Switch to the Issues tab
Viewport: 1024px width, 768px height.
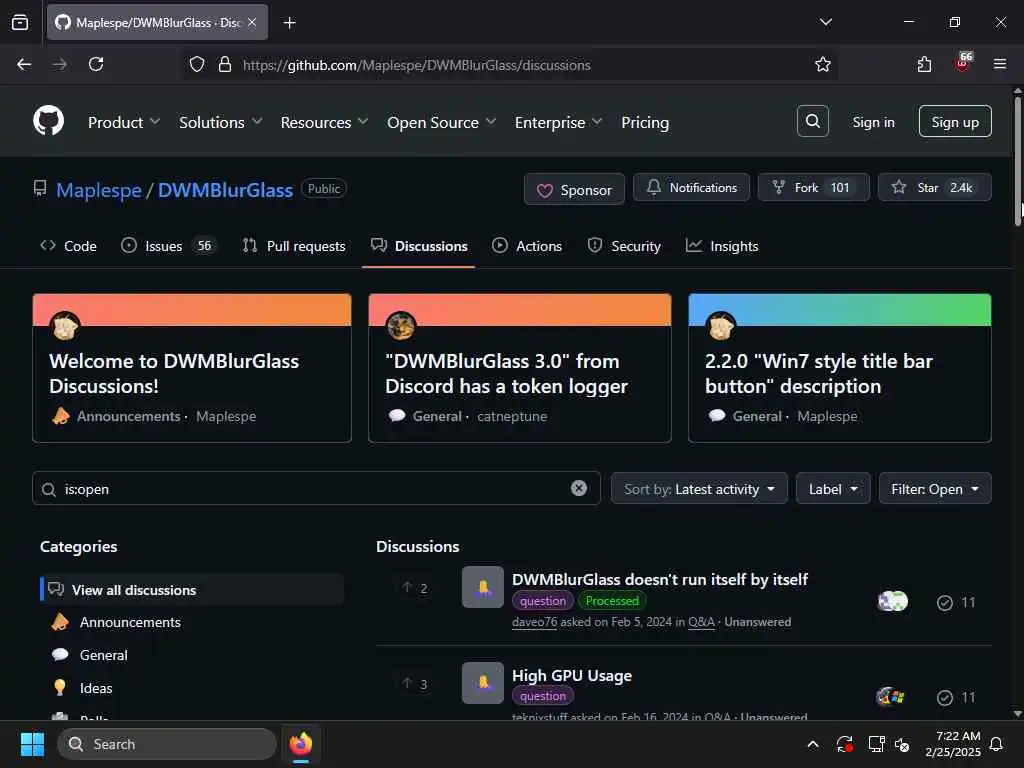[169, 246]
